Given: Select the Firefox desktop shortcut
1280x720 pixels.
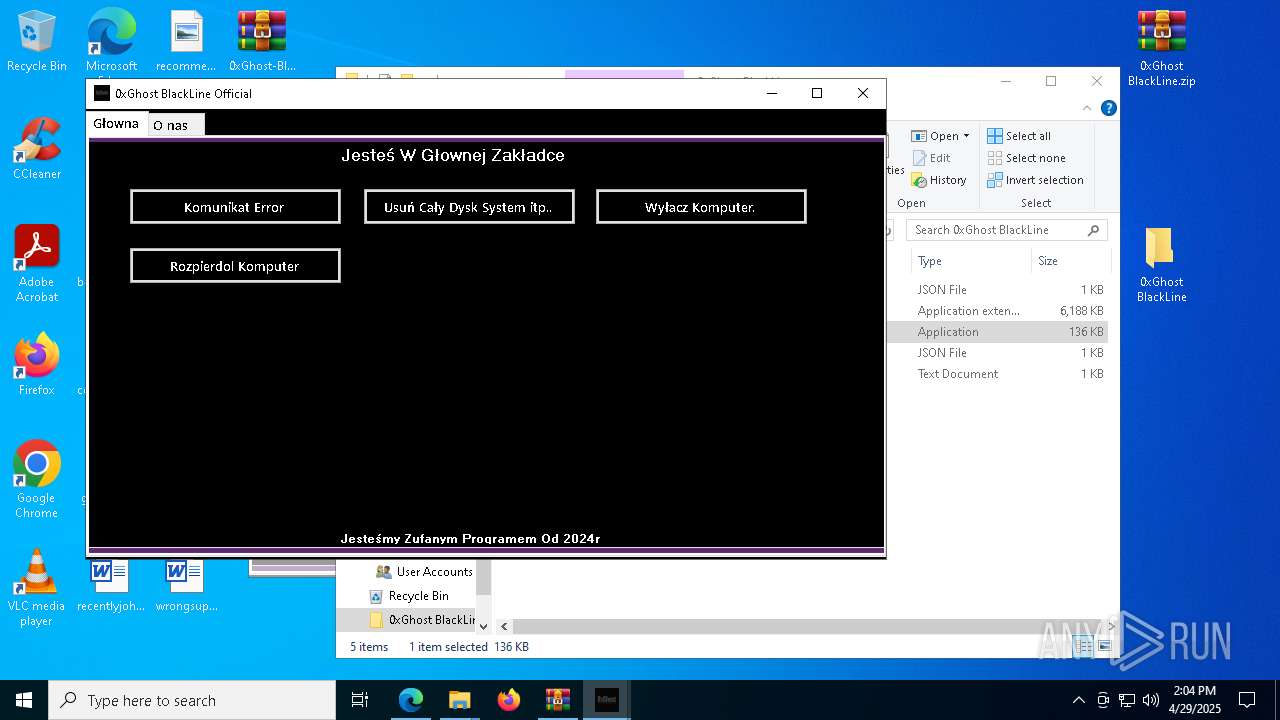Looking at the screenshot, I should point(37,365).
